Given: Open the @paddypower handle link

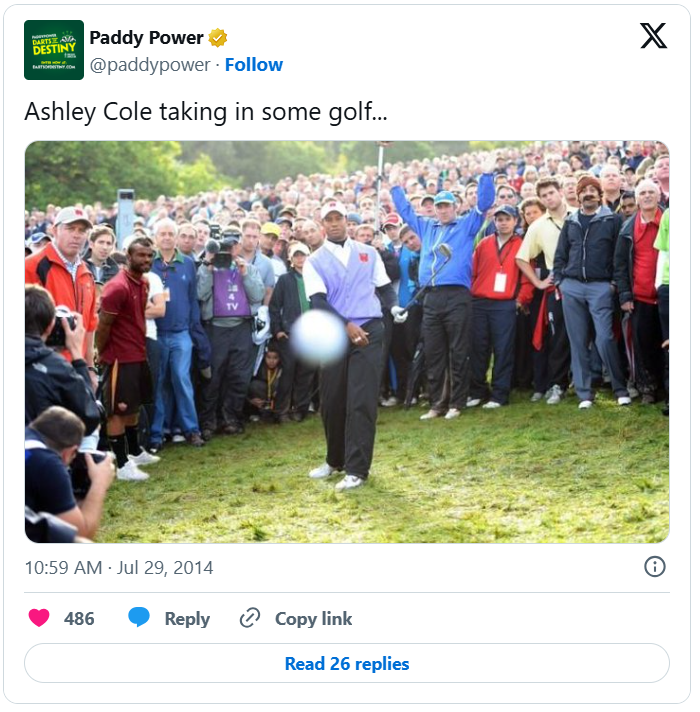Looking at the screenshot, I should coord(150,65).
